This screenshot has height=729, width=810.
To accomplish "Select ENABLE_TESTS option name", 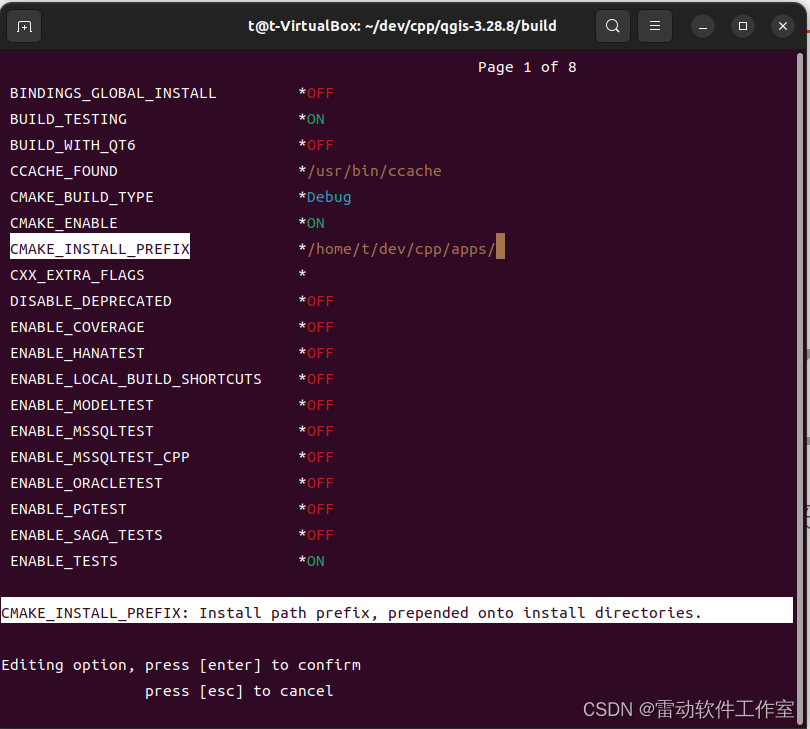I will point(64,562).
